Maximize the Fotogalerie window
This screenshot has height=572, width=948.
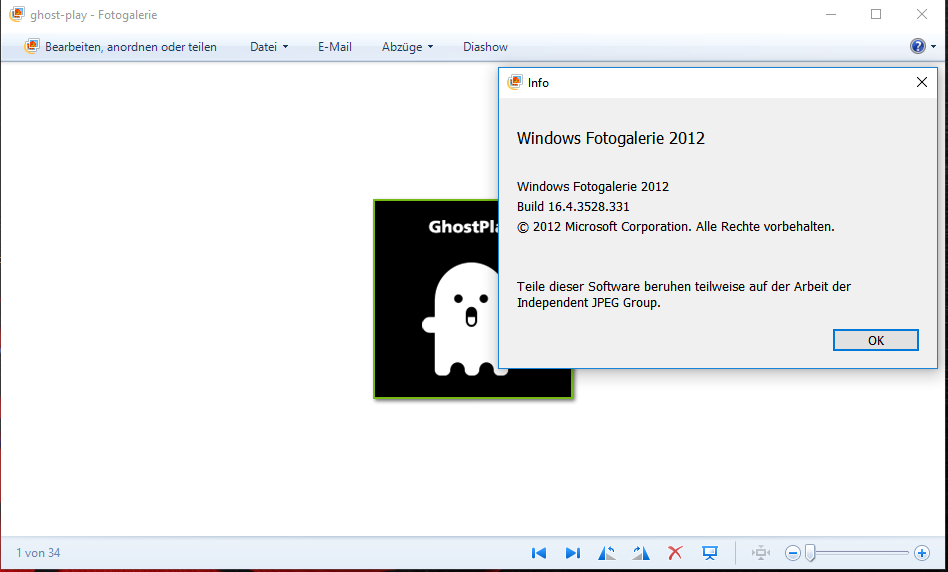pyautogui.click(x=876, y=14)
